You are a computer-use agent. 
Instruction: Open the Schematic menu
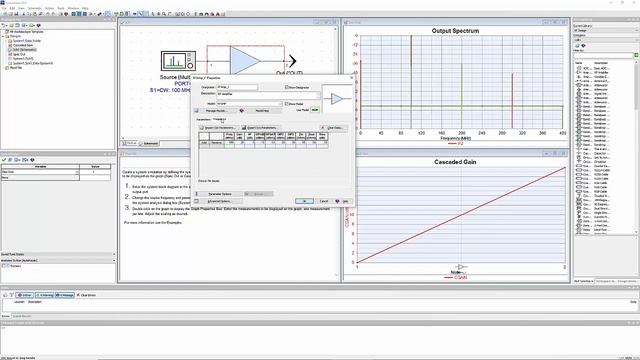(35, 8)
